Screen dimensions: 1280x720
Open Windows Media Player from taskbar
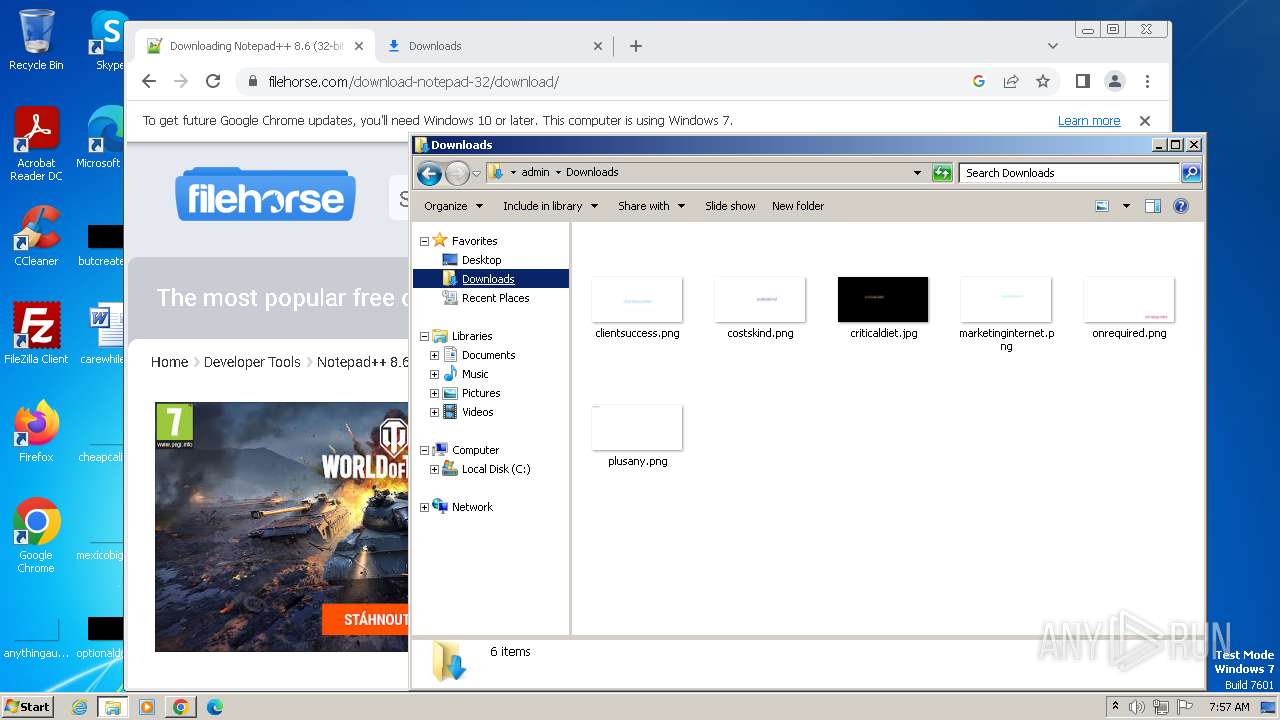click(147, 707)
